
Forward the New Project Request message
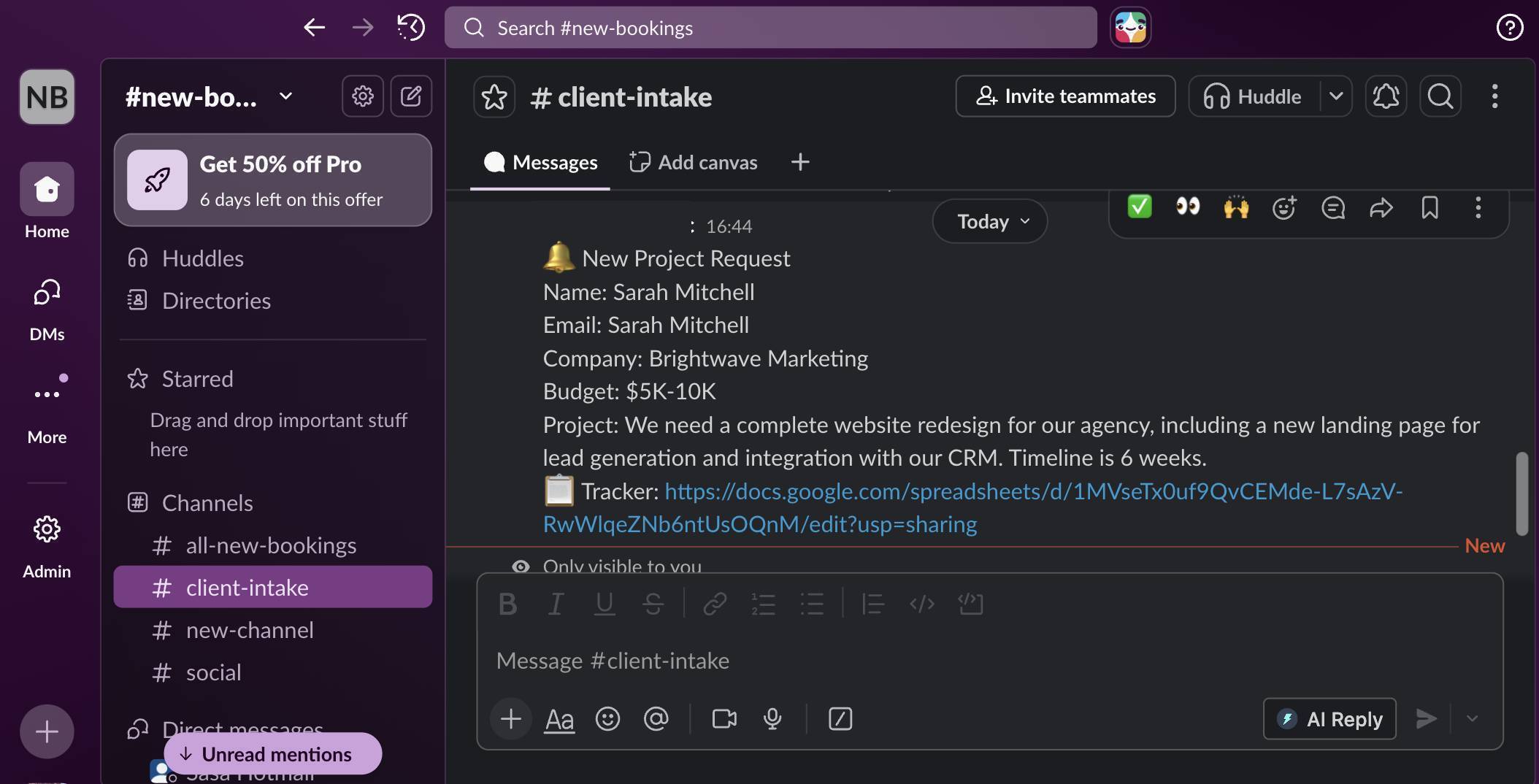1380,208
